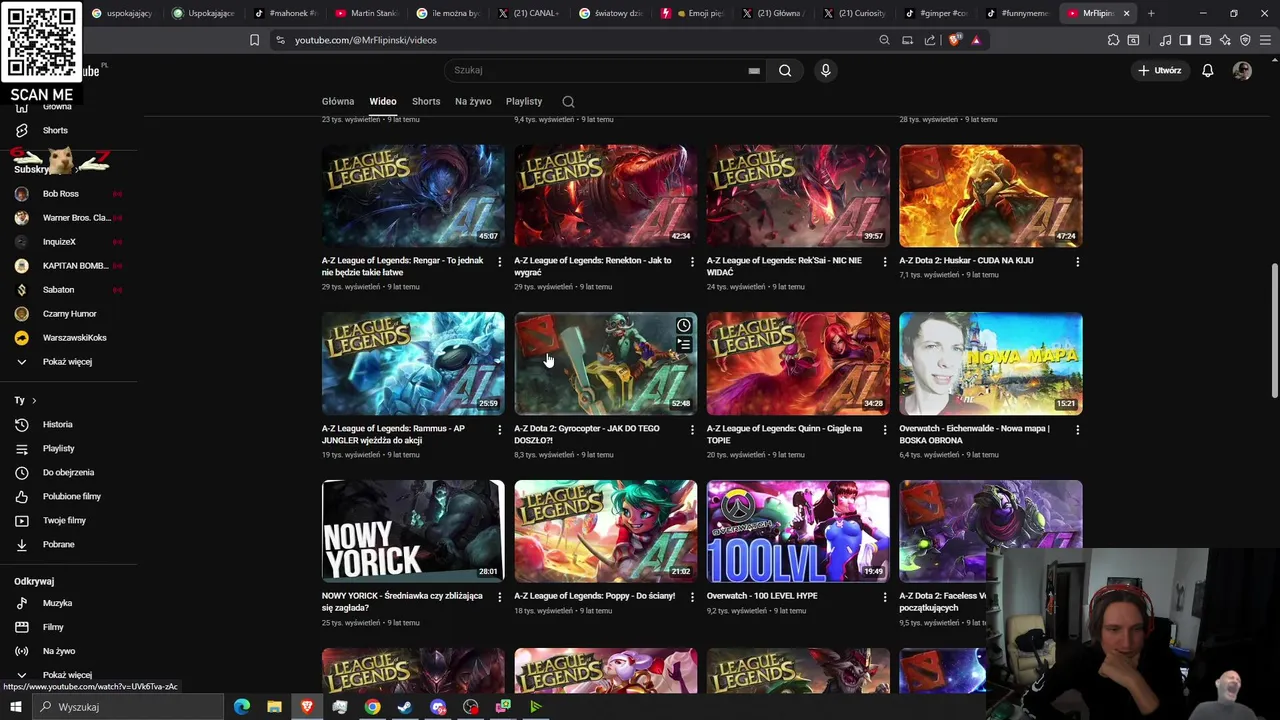
Task: Open Shorts in the sidebar
Action: click(x=55, y=130)
